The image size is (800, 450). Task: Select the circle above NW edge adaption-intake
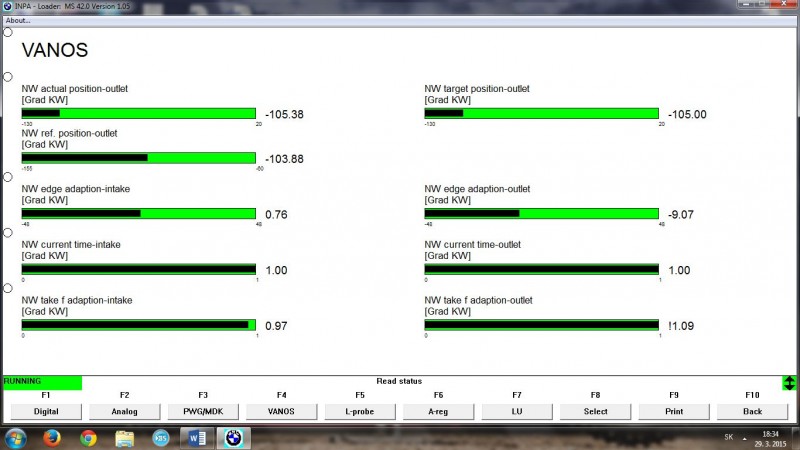tap(8, 177)
